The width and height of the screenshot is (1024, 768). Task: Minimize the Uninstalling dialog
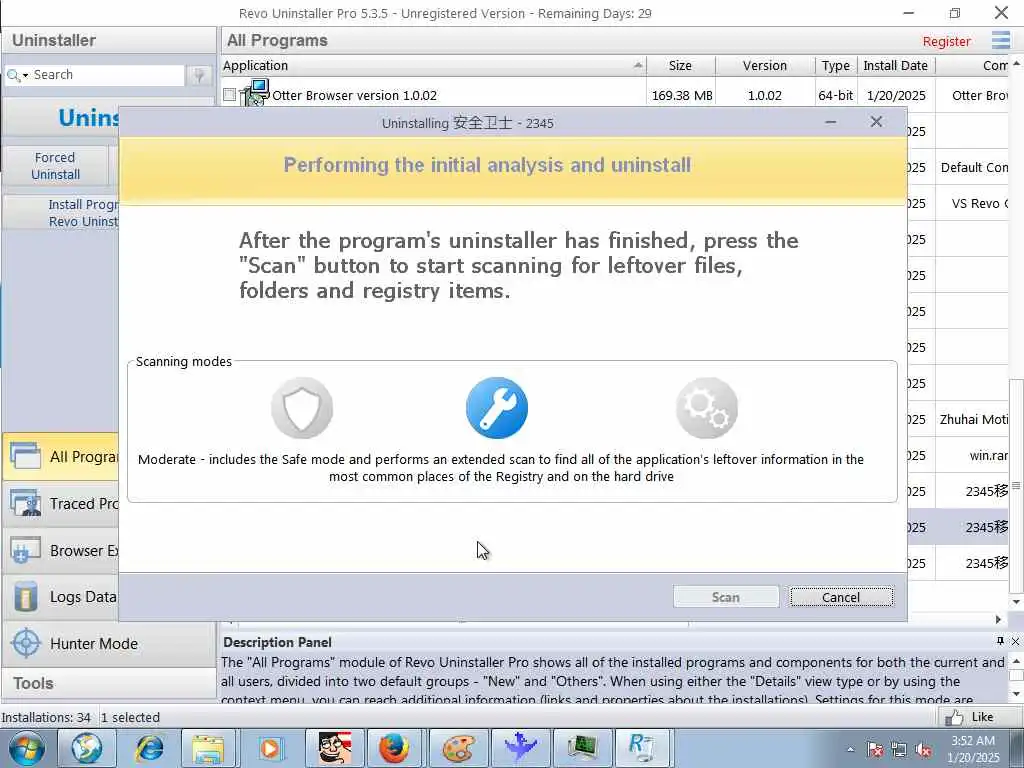(831, 122)
